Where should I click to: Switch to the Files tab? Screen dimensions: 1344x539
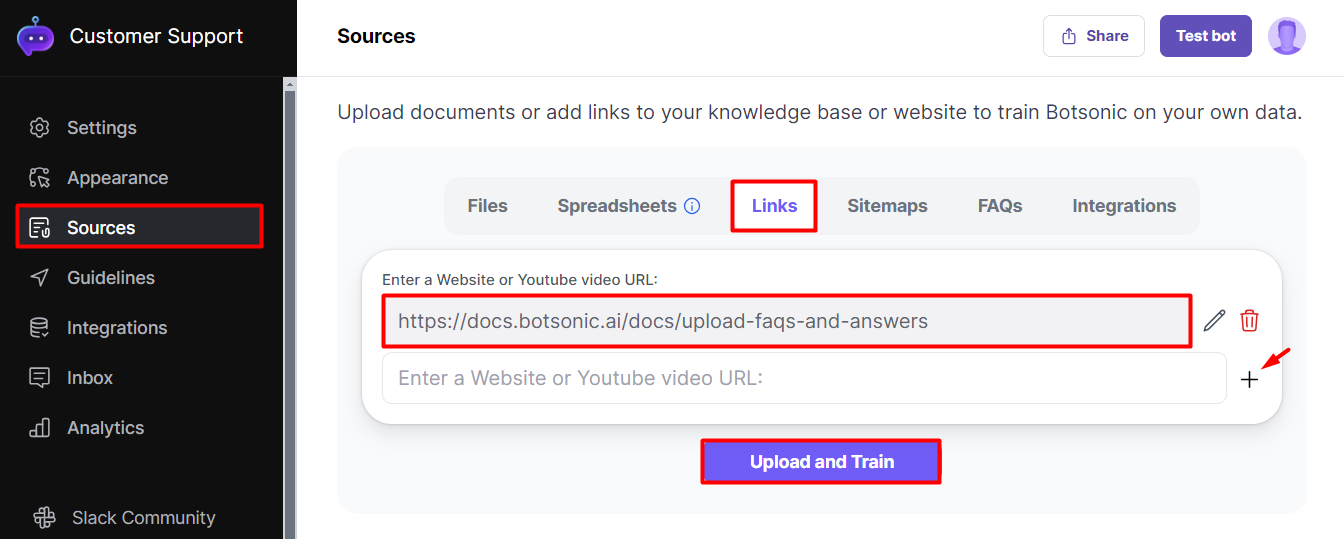tap(487, 206)
